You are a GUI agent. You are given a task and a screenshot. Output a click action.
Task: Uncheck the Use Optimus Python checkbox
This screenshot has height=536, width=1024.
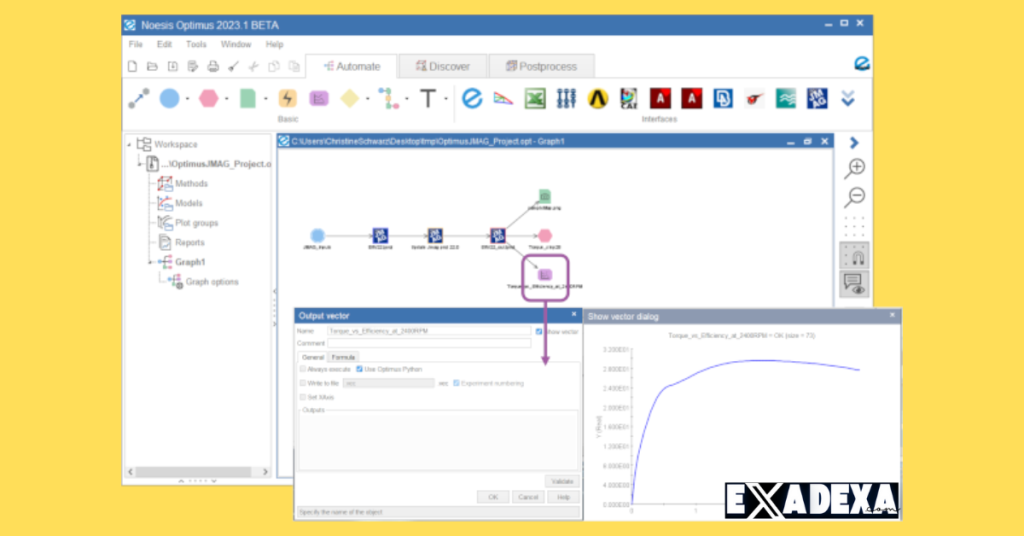[x=359, y=370]
